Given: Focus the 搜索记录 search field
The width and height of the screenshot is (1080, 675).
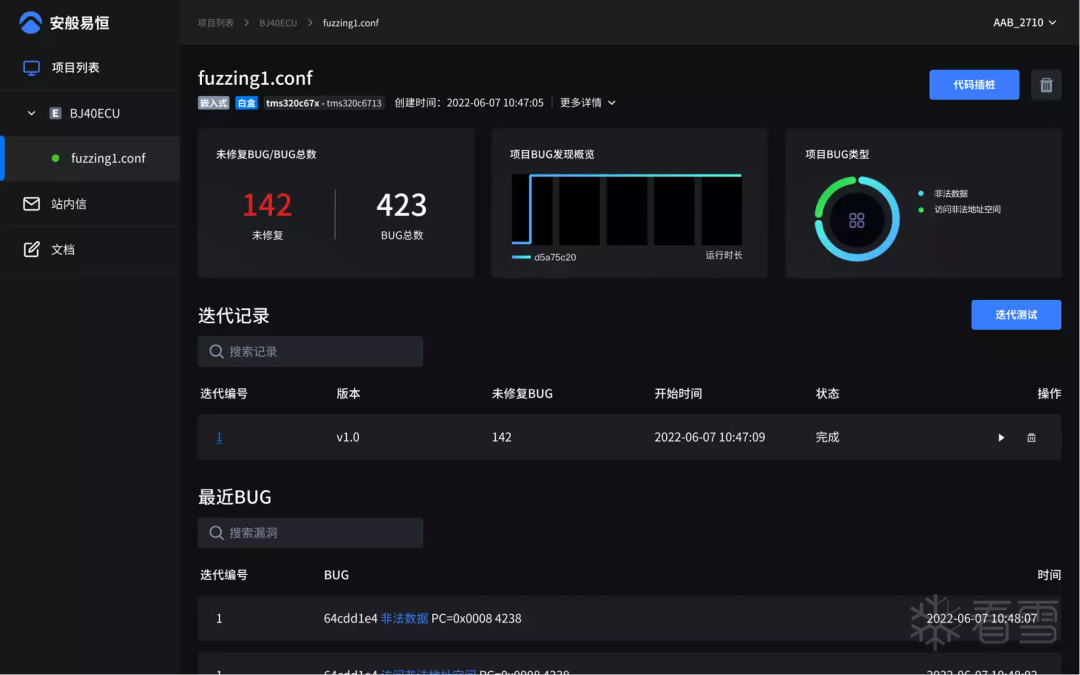Looking at the screenshot, I should (310, 351).
